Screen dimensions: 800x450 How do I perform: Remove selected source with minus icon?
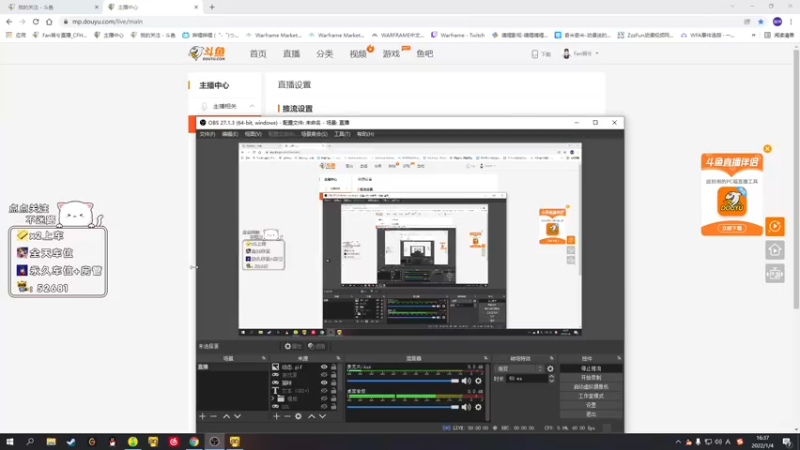click(x=287, y=416)
